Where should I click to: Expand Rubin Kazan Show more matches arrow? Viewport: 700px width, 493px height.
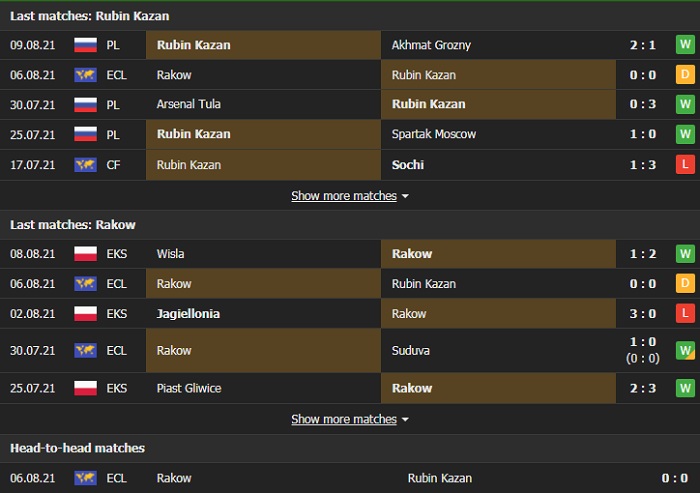coord(405,196)
